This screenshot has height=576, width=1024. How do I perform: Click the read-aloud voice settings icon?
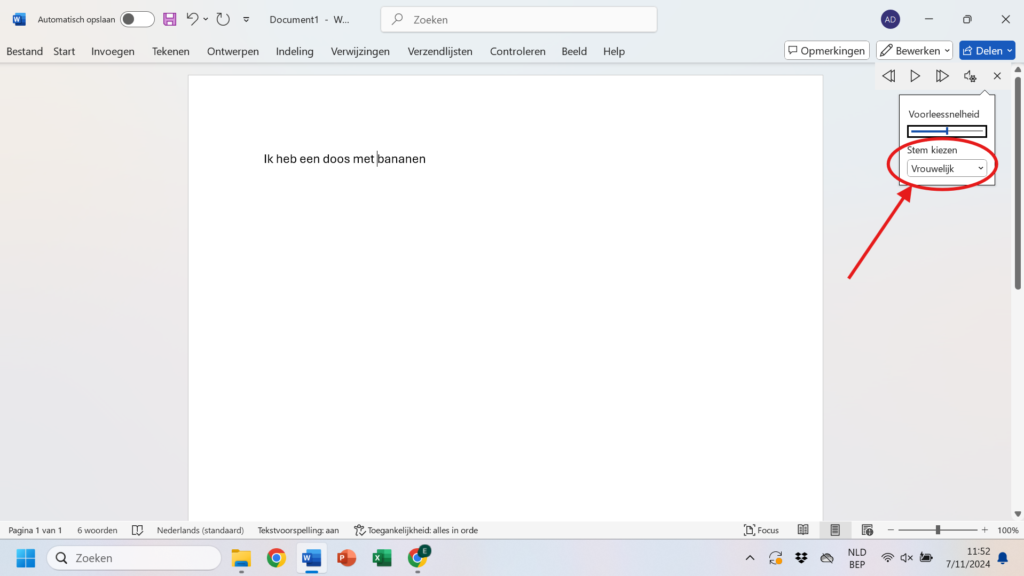(969, 76)
